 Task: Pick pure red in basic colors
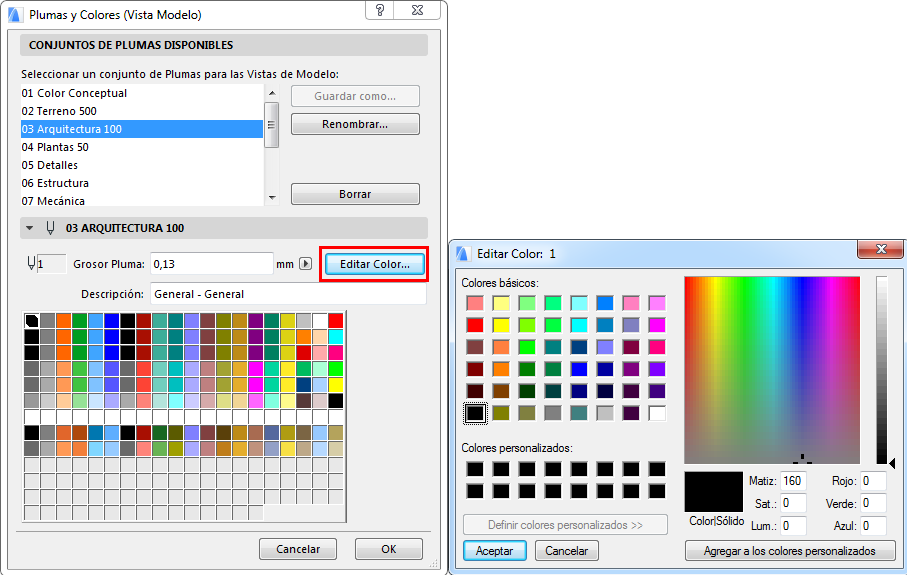(x=475, y=325)
